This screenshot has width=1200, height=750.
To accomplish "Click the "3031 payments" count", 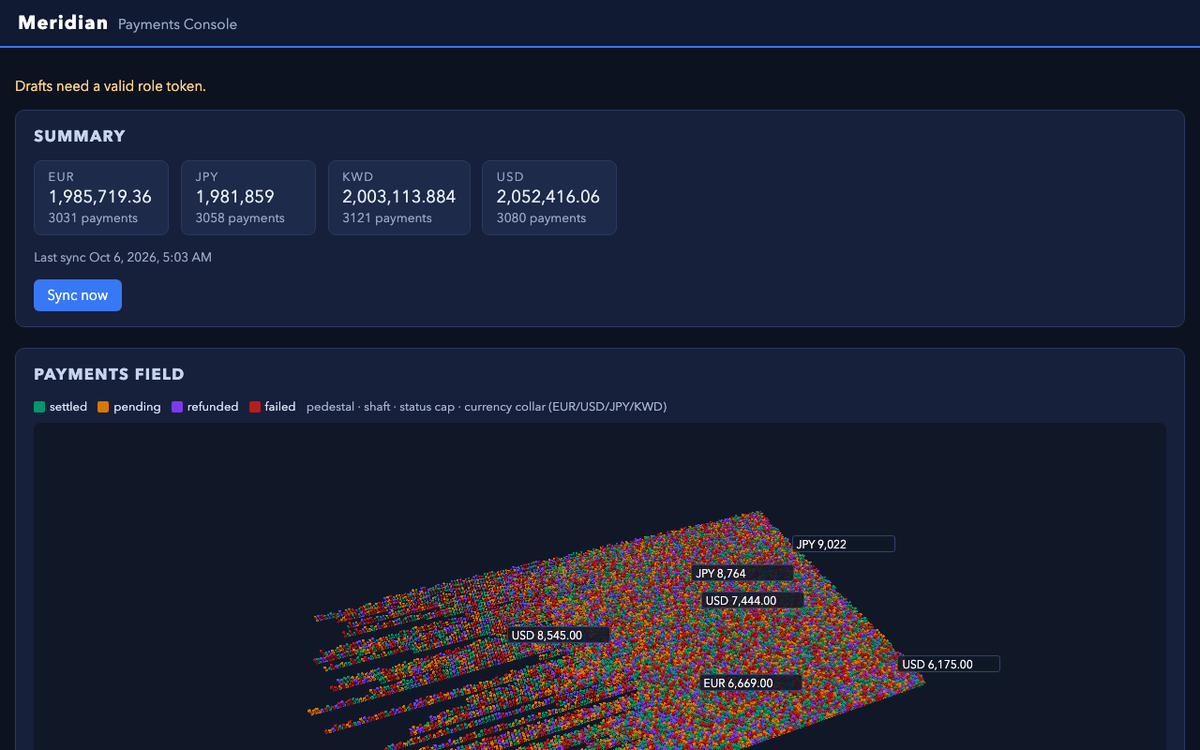I will [x=93, y=218].
